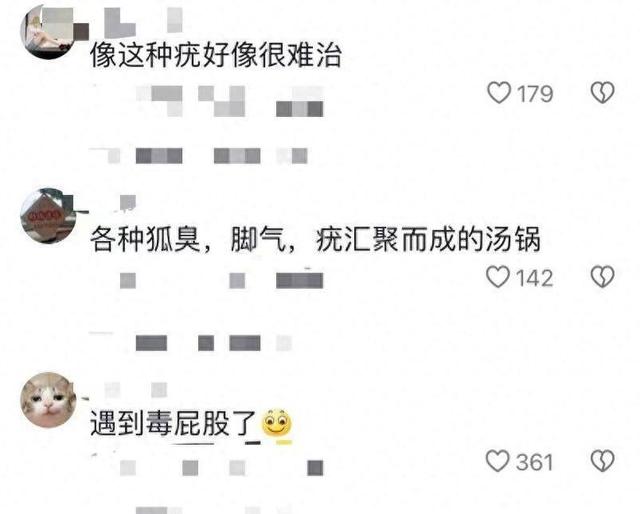Select comment text 像这种疣好像很难治
The width and height of the screenshot is (640, 514).
tap(216, 55)
